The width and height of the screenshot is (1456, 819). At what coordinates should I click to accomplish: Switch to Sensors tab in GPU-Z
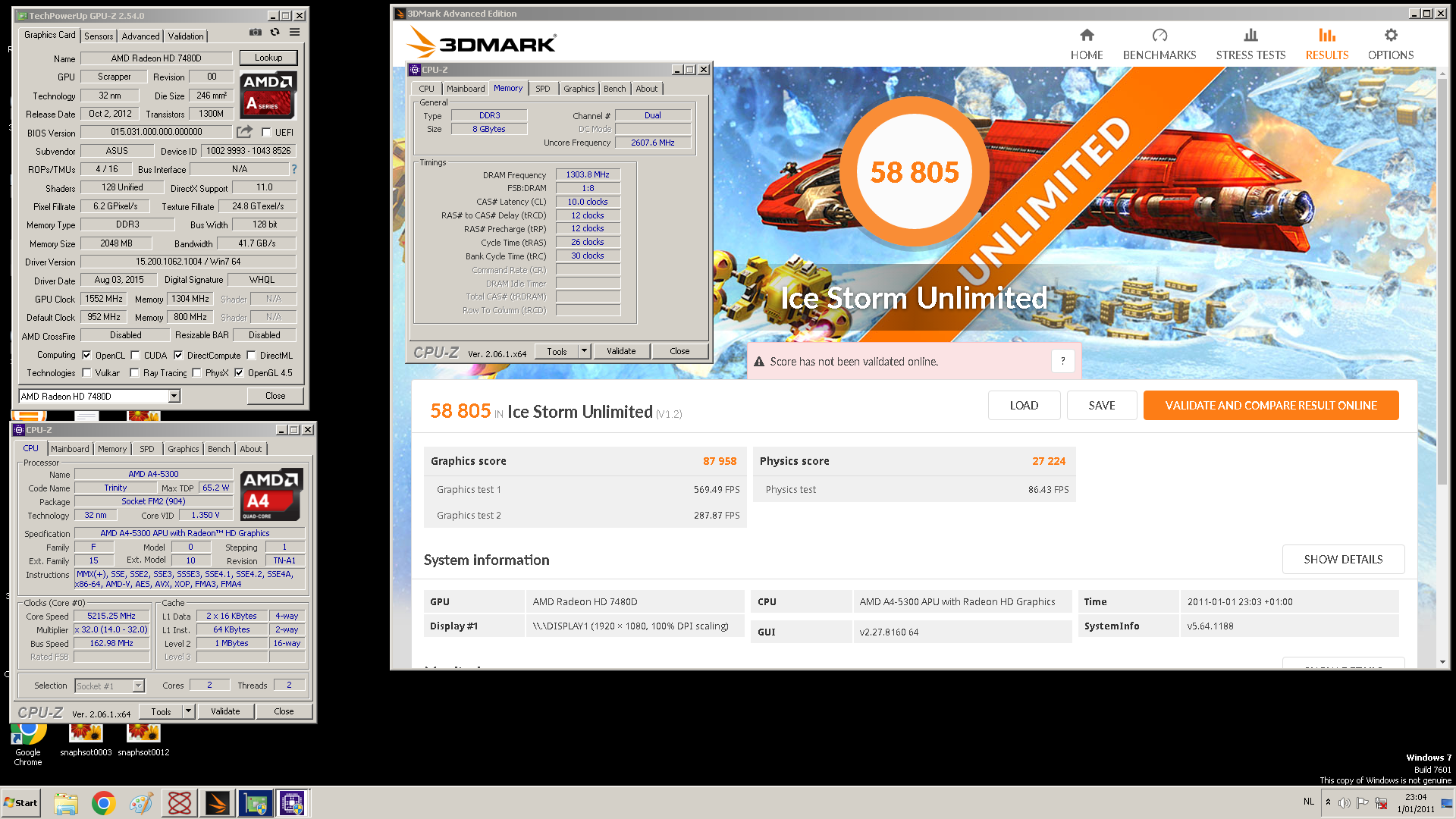click(x=99, y=36)
